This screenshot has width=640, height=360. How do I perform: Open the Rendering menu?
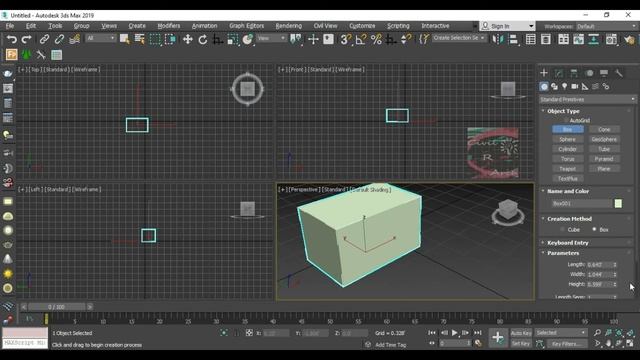tap(289, 26)
